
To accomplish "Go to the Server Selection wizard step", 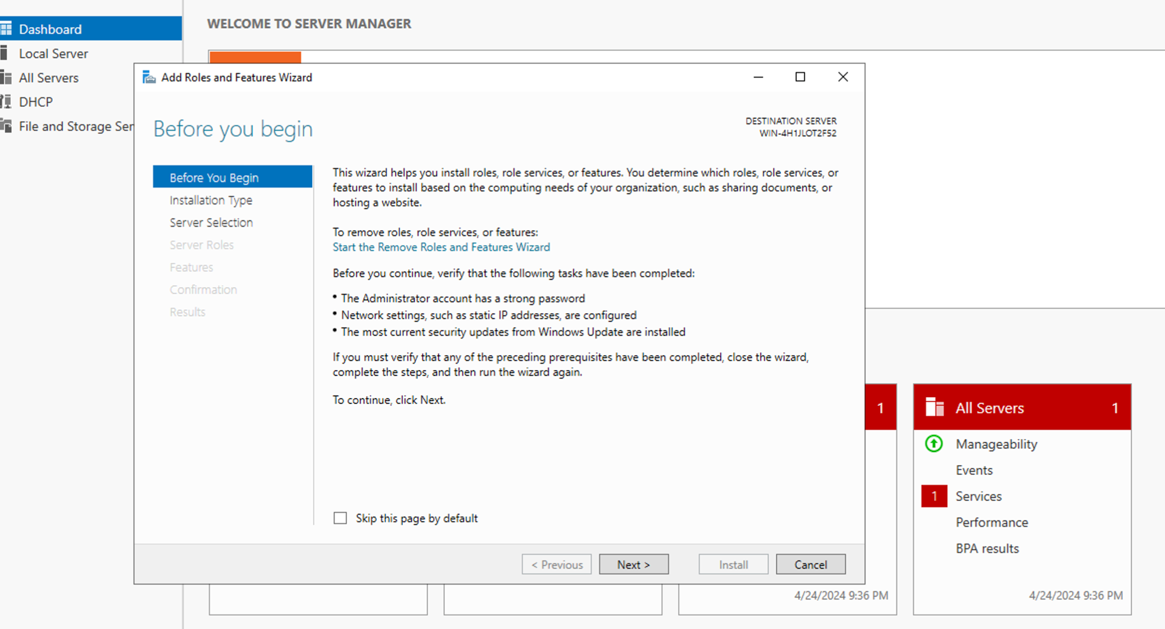I will tap(211, 223).
